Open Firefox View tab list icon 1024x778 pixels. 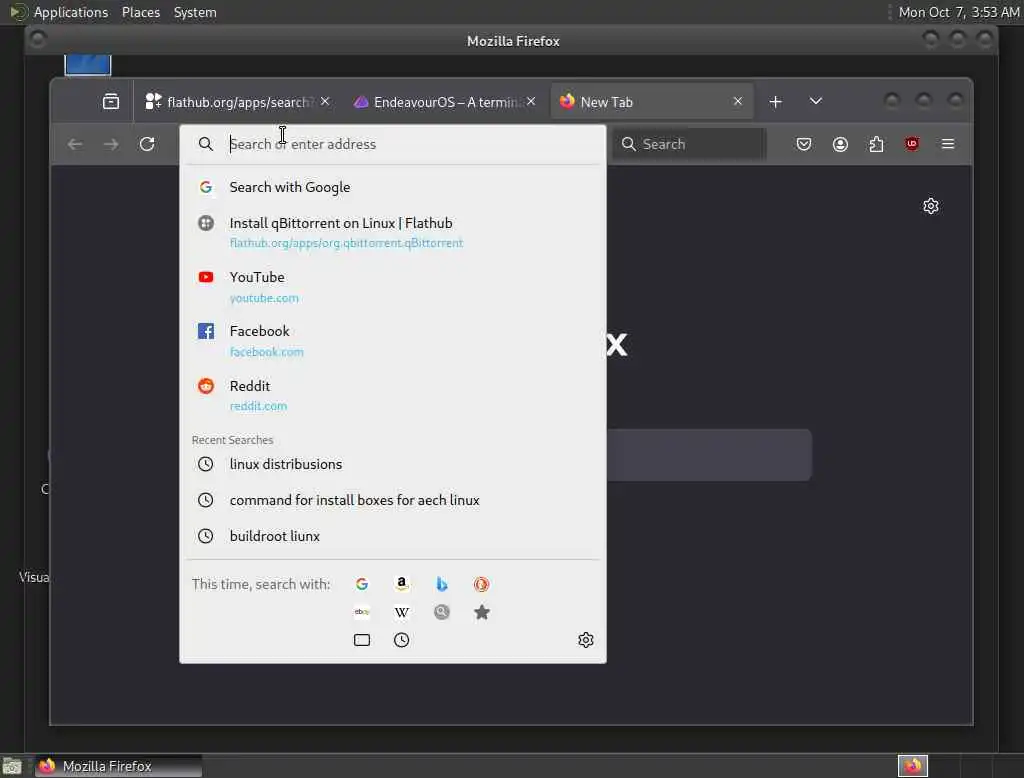pyautogui.click(x=111, y=102)
